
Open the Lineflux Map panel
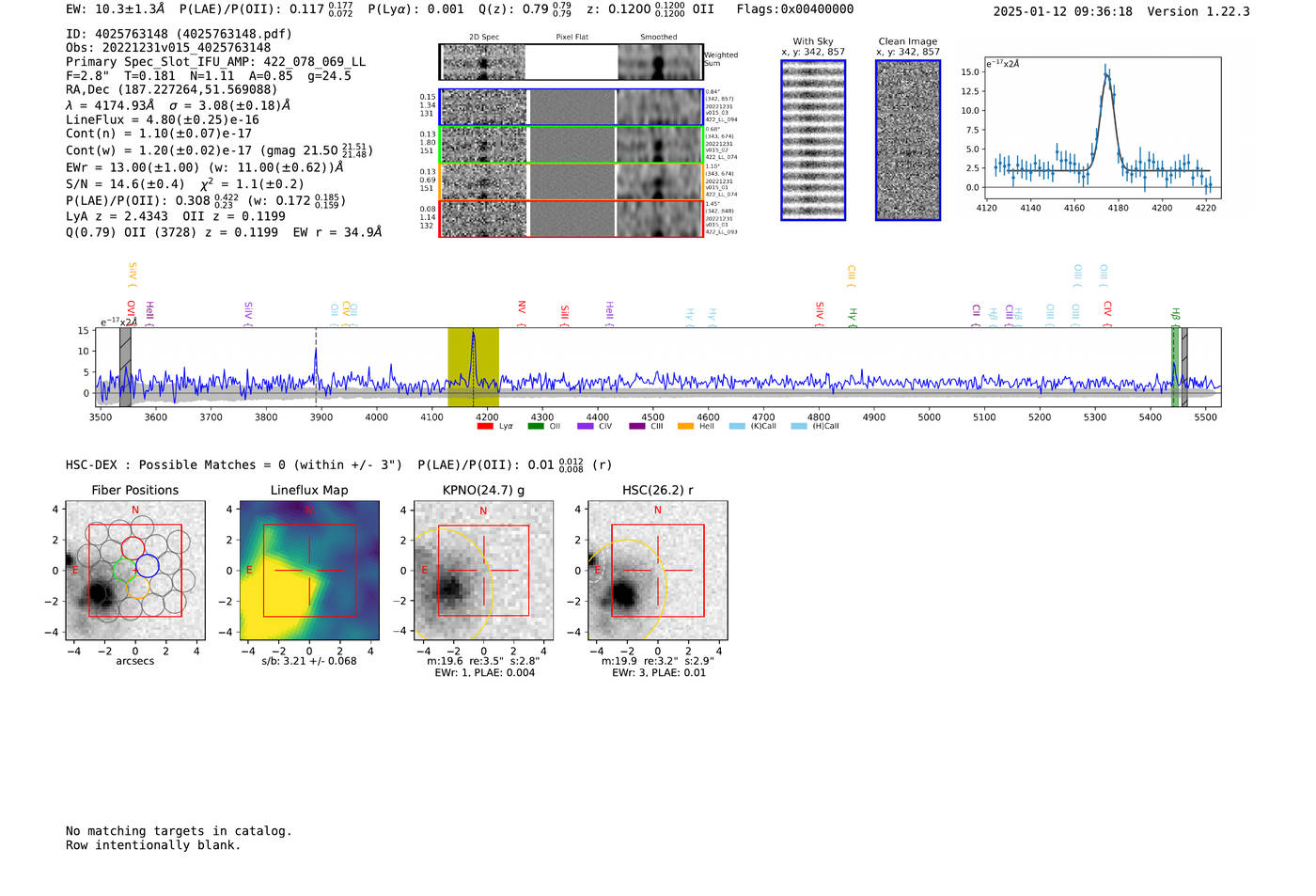pyautogui.click(x=309, y=571)
